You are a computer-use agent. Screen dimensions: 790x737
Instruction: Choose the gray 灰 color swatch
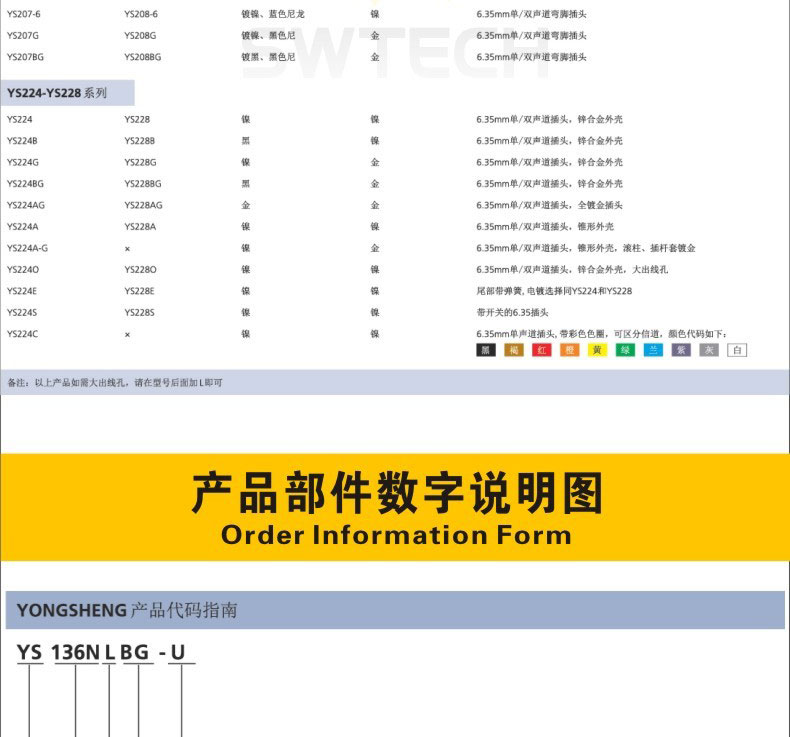[709, 350]
